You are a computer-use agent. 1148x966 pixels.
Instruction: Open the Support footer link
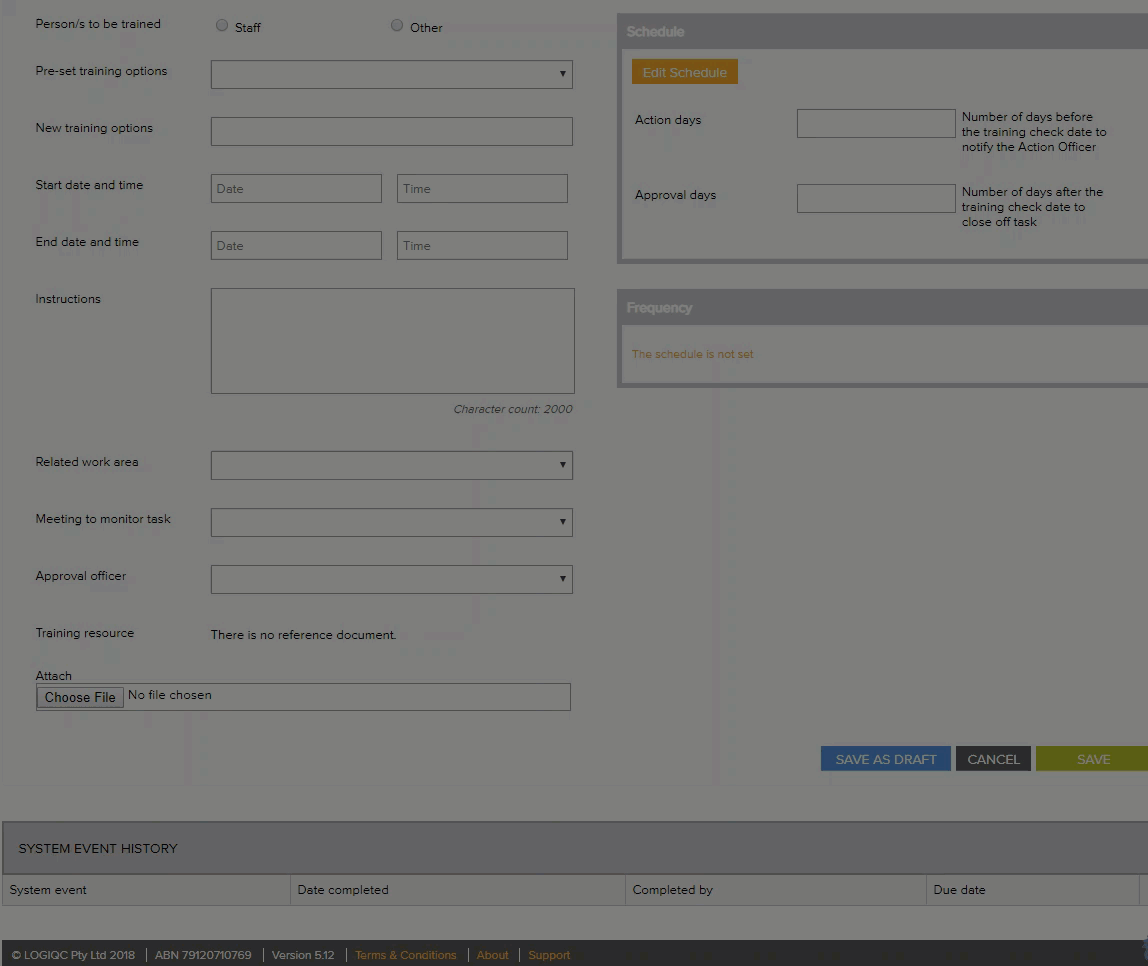[549, 955]
